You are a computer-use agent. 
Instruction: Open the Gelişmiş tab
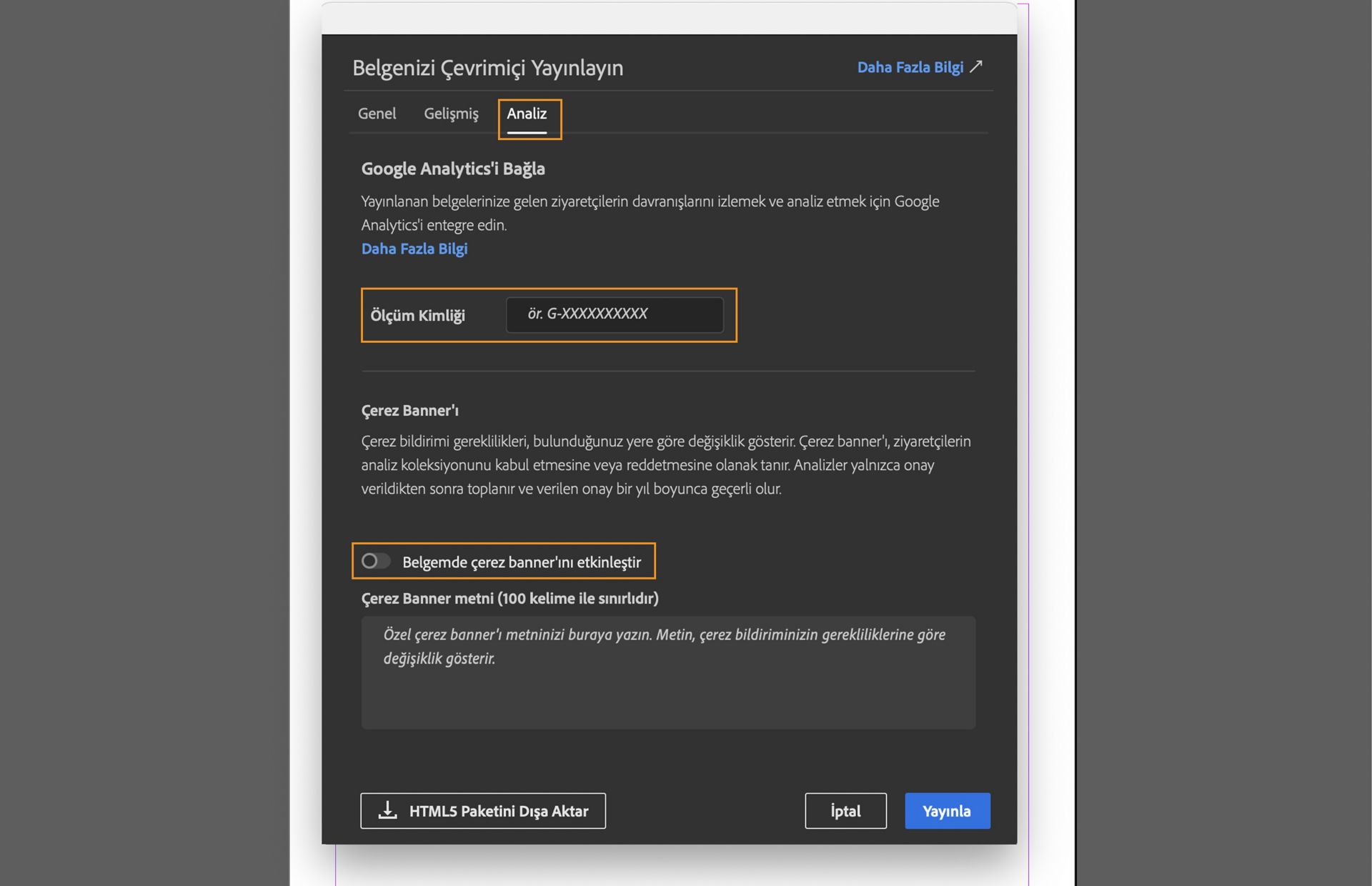(451, 114)
